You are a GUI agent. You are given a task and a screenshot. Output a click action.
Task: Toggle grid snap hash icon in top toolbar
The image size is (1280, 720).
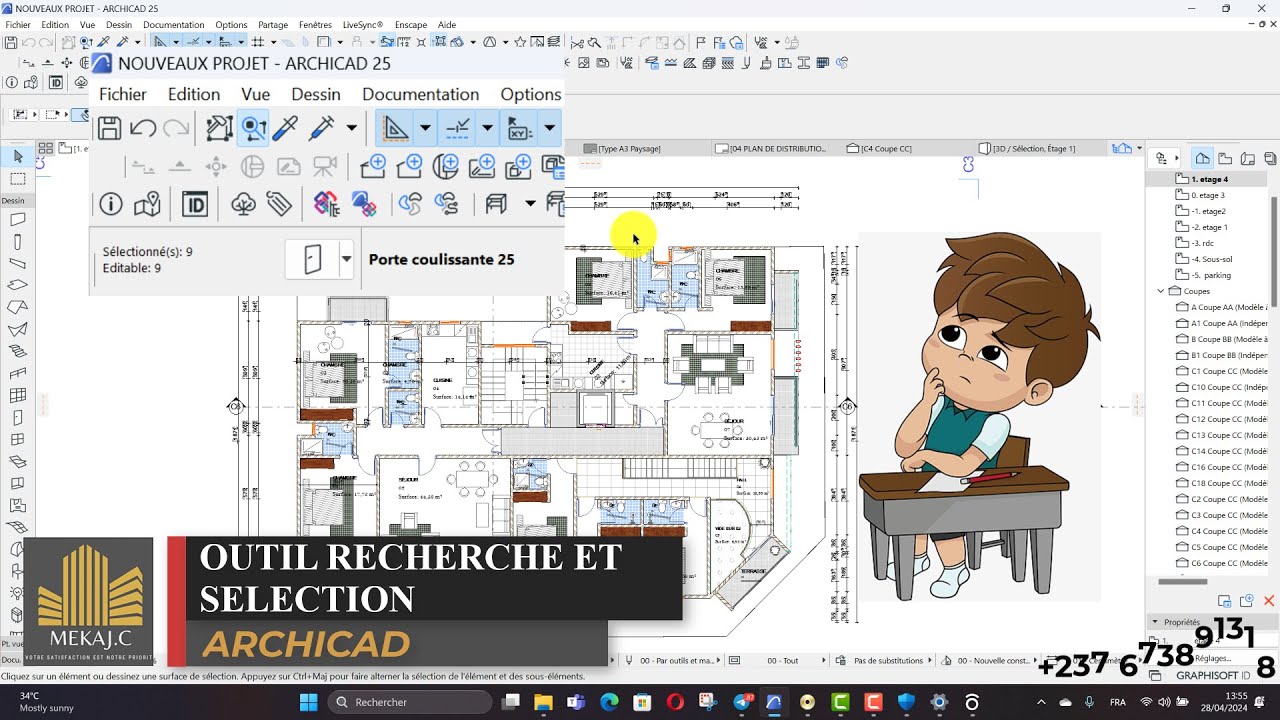pyautogui.click(x=258, y=42)
